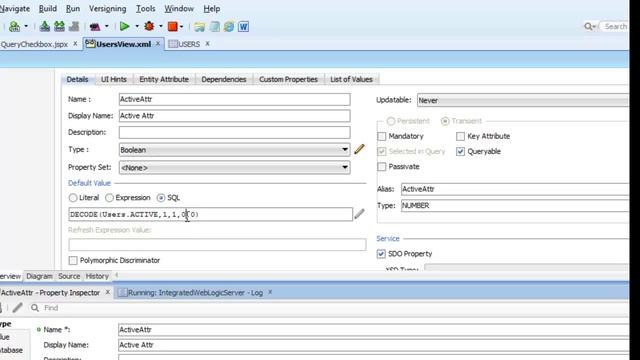The width and height of the screenshot is (640, 360).
Task: Open the dropdown arrow beside database connection icon
Action: pyautogui.click(x=26, y=27)
